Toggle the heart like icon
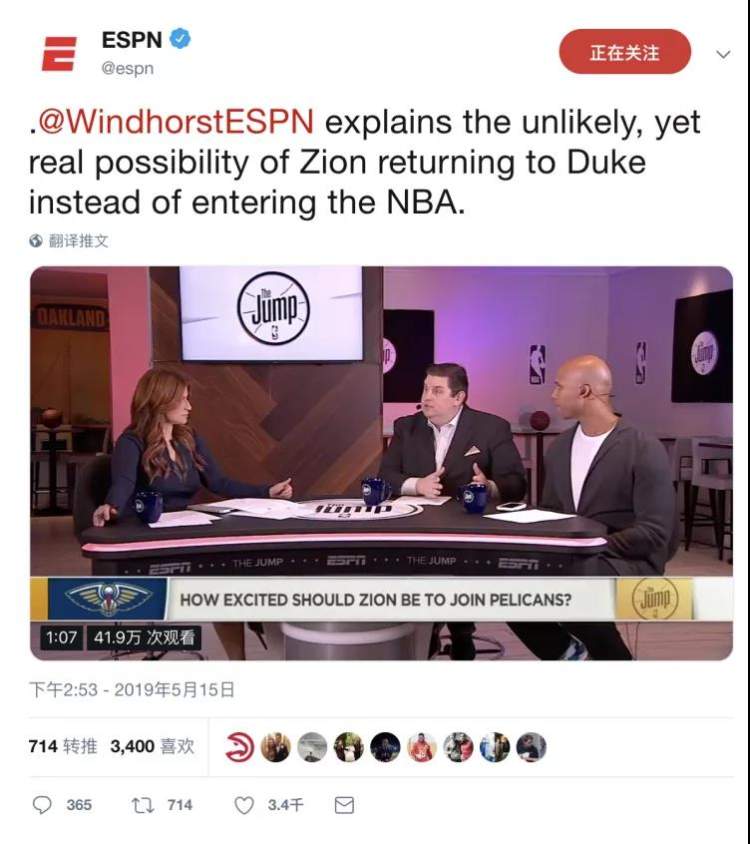Viewport: 750px width, 844px height. coord(244,805)
